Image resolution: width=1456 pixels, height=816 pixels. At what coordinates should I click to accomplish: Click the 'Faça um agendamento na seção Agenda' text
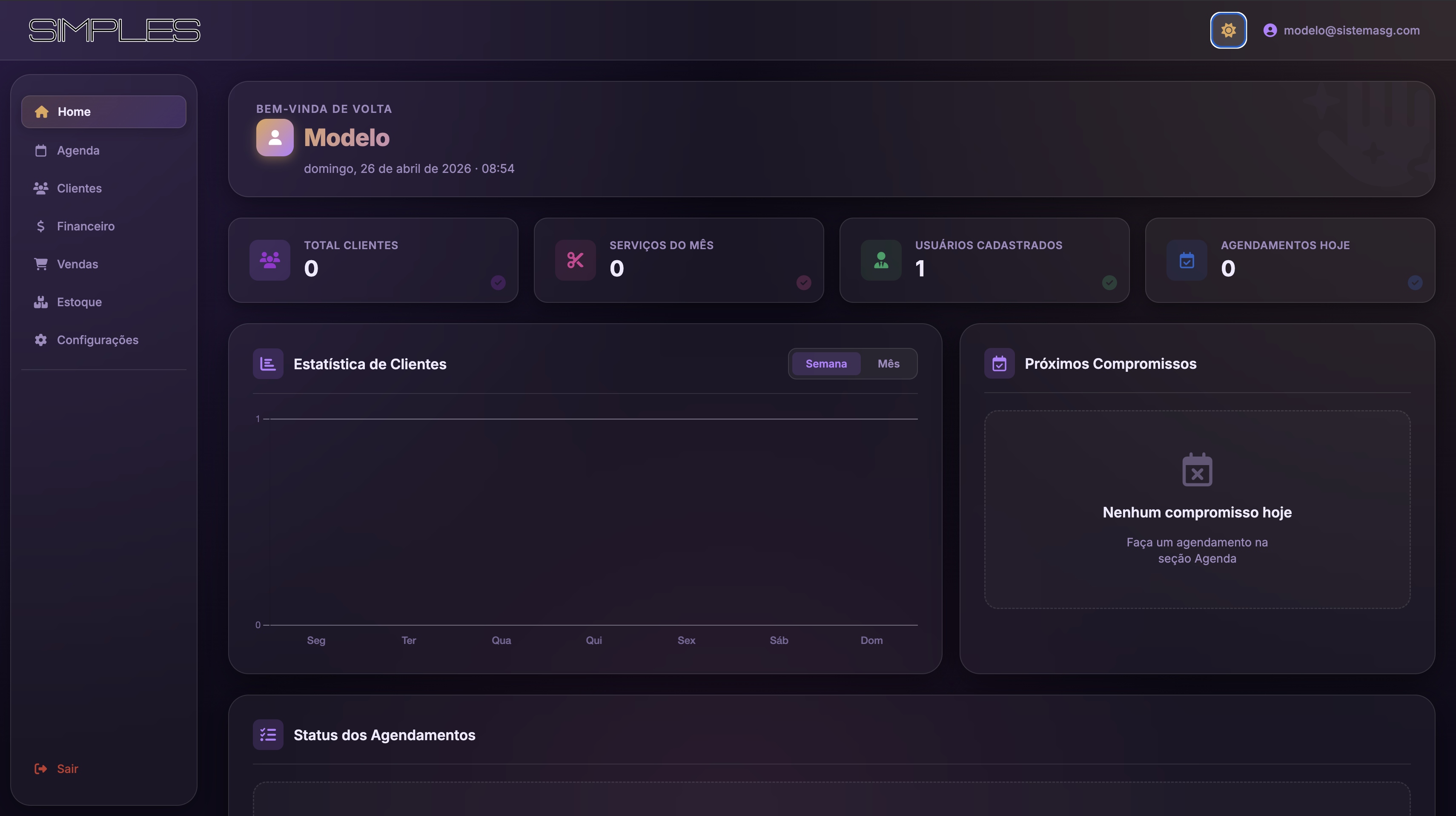[x=1197, y=550]
